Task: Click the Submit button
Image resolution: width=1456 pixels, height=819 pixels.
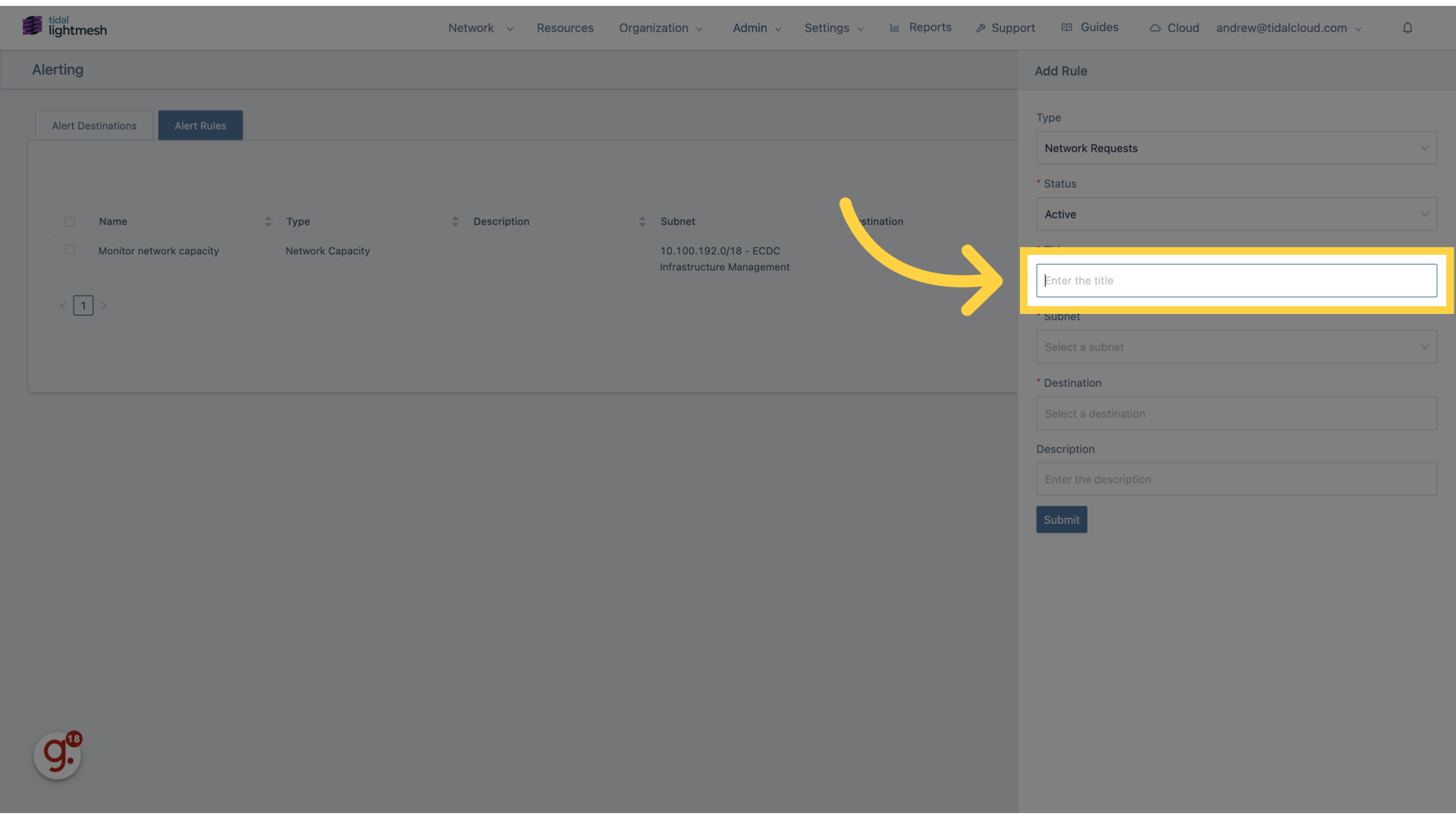Action: [1062, 520]
